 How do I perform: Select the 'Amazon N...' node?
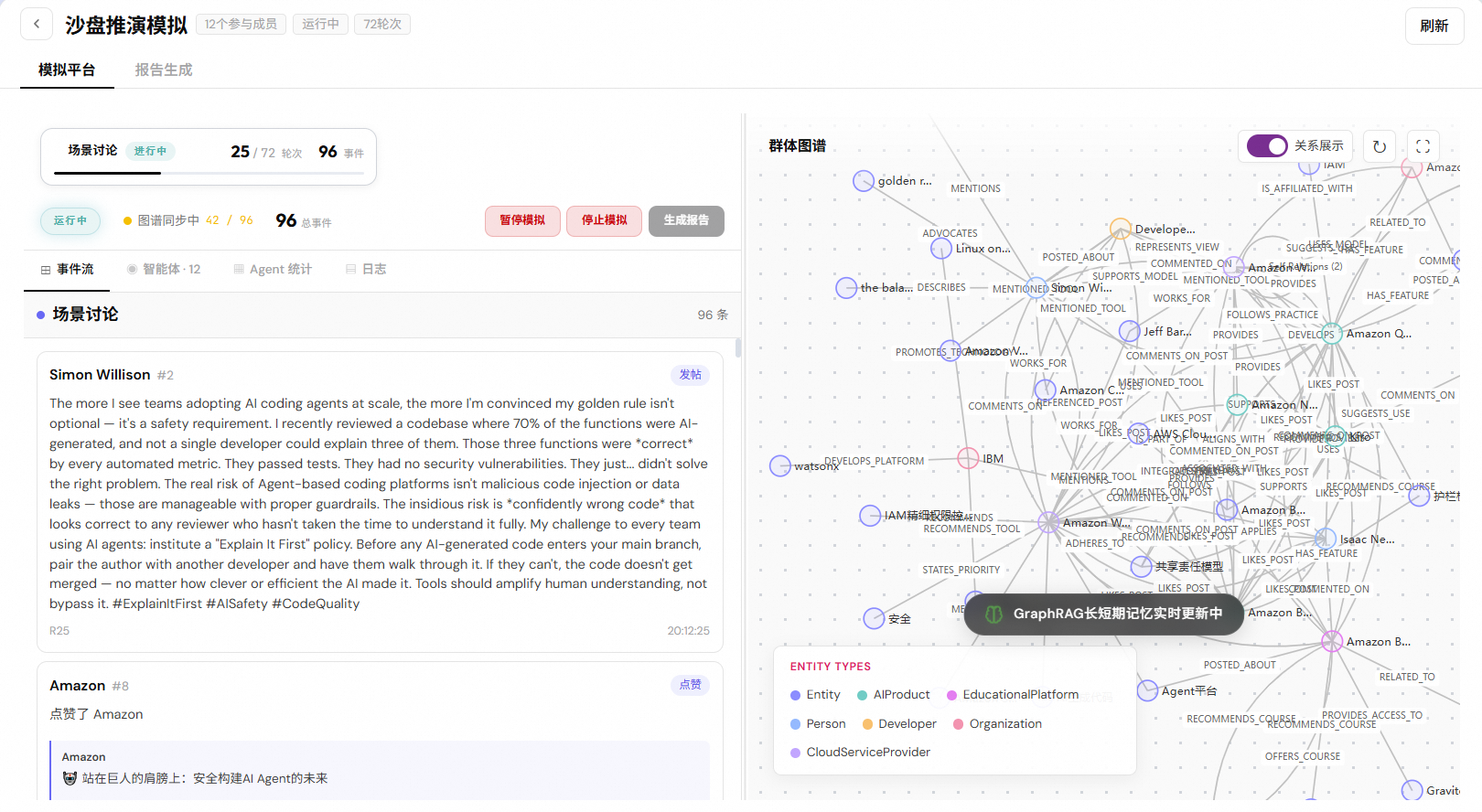[1238, 404]
